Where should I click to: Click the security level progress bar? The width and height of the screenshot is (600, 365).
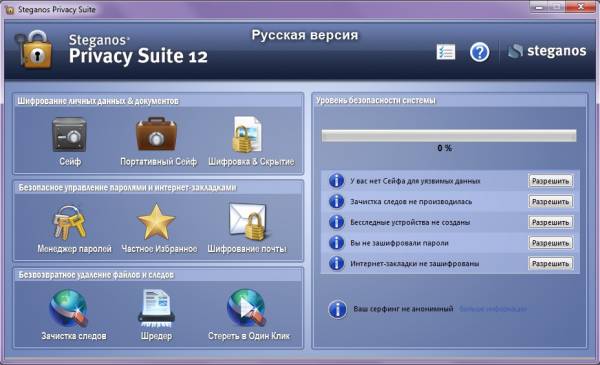point(449,136)
